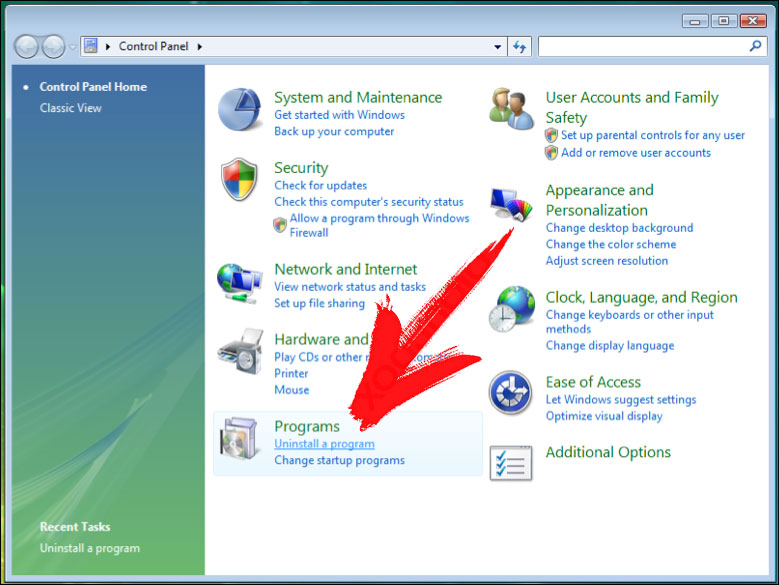Click Set up file sharing
779x585 pixels.
(x=319, y=303)
